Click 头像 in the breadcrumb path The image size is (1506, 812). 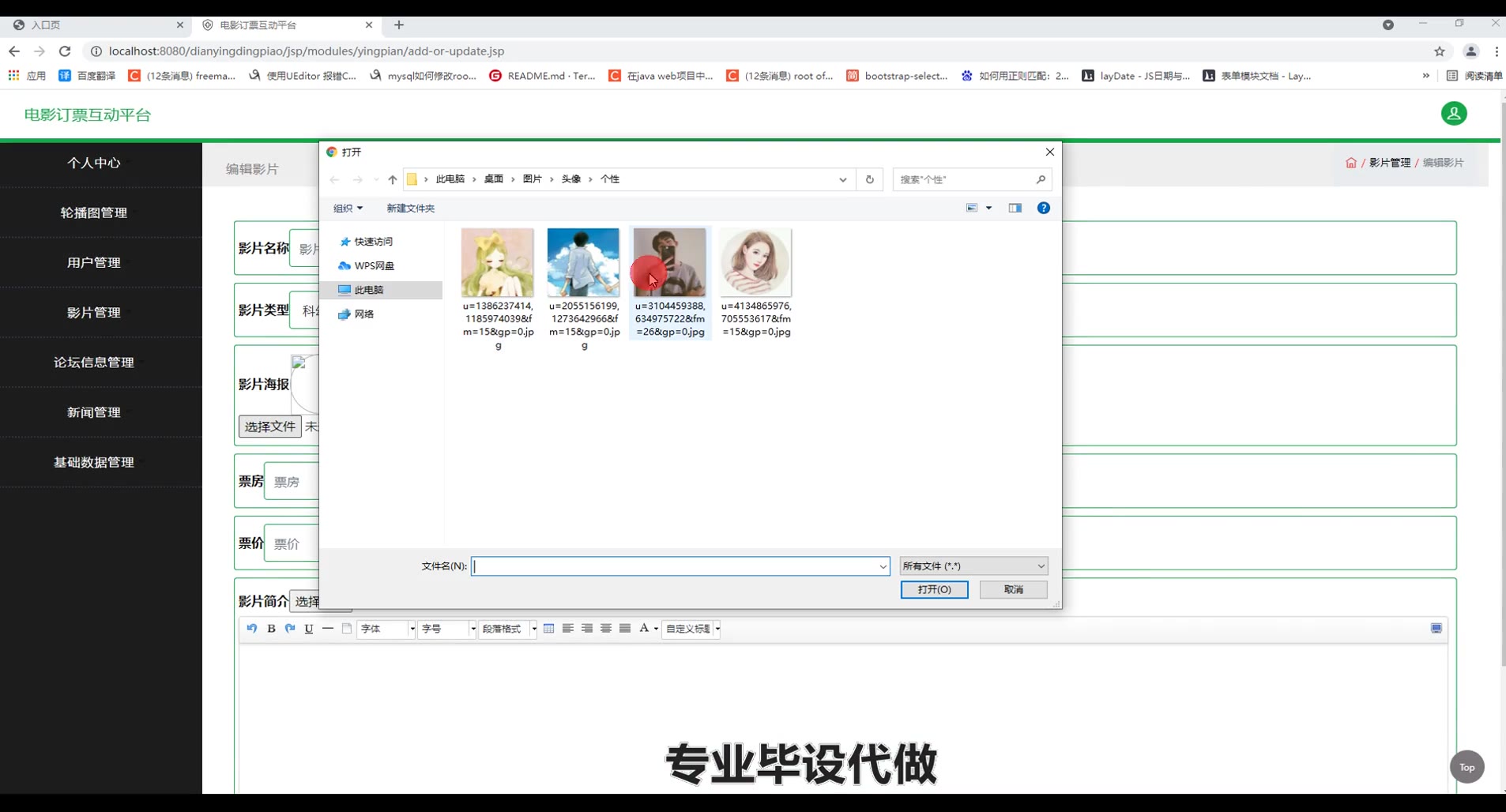[571, 179]
